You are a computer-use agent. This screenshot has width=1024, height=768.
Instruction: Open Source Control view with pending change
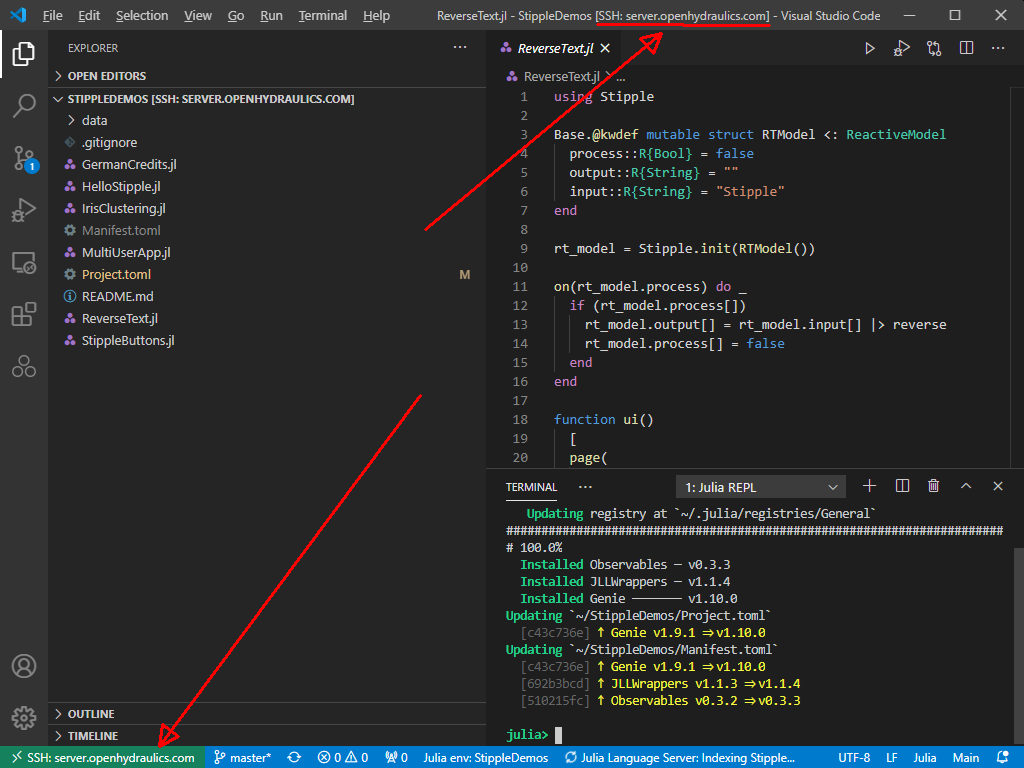click(24, 158)
